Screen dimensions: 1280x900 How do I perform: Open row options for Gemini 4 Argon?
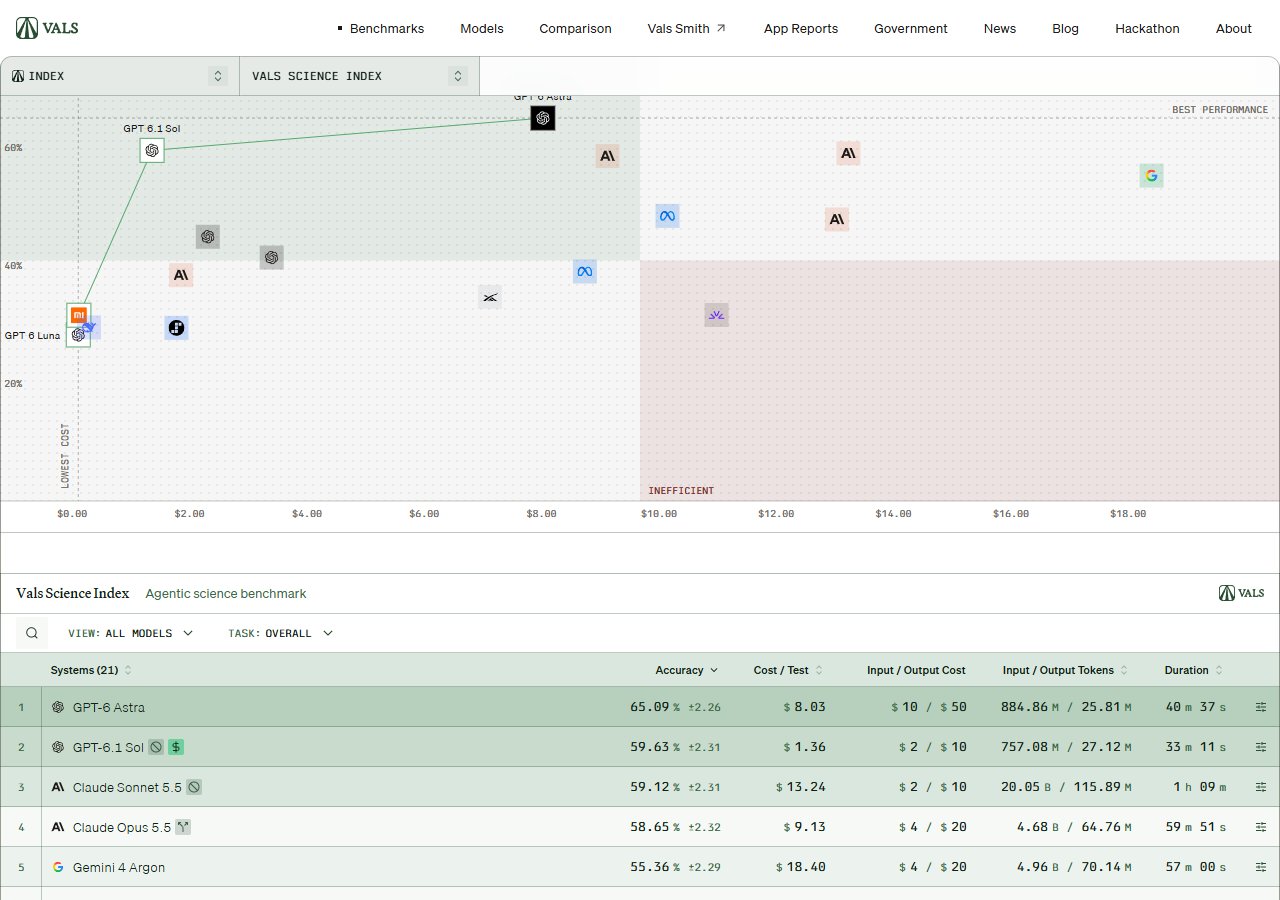click(x=1261, y=867)
